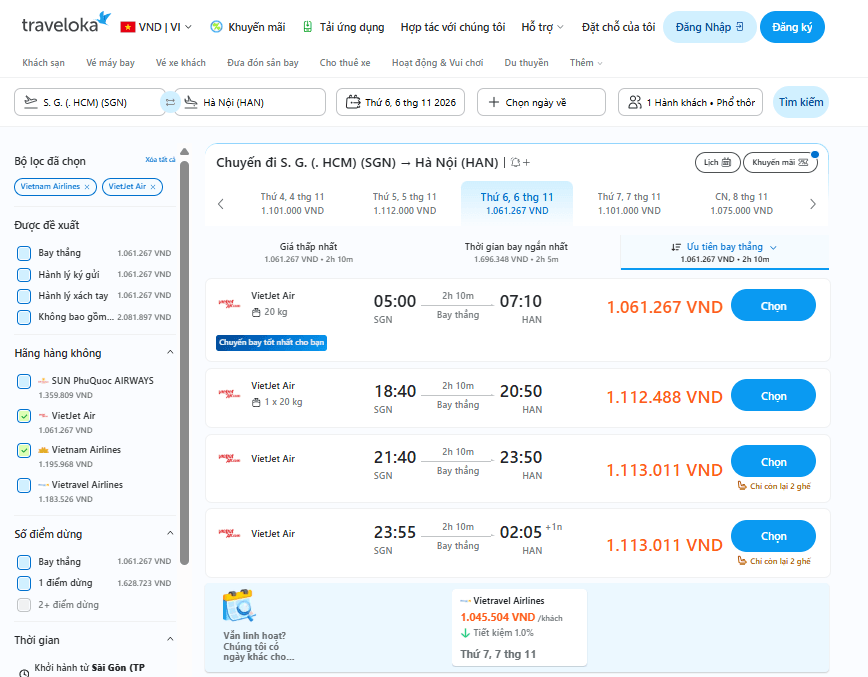The height and width of the screenshot is (677, 868).
Task: Click the Vietnam flag currency icon
Action: (x=128, y=27)
